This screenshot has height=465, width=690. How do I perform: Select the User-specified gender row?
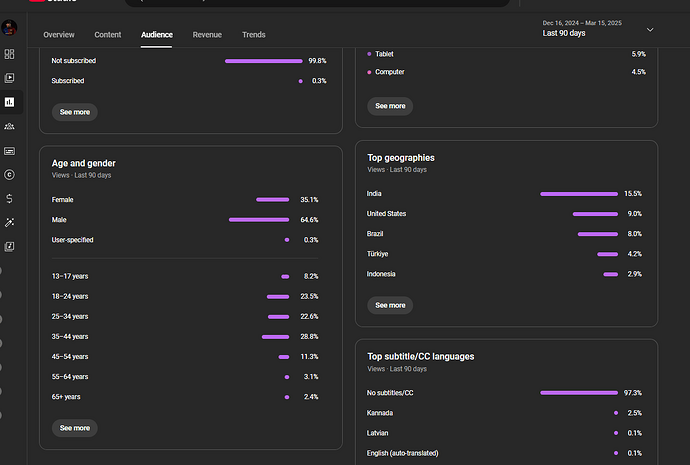(x=185, y=240)
